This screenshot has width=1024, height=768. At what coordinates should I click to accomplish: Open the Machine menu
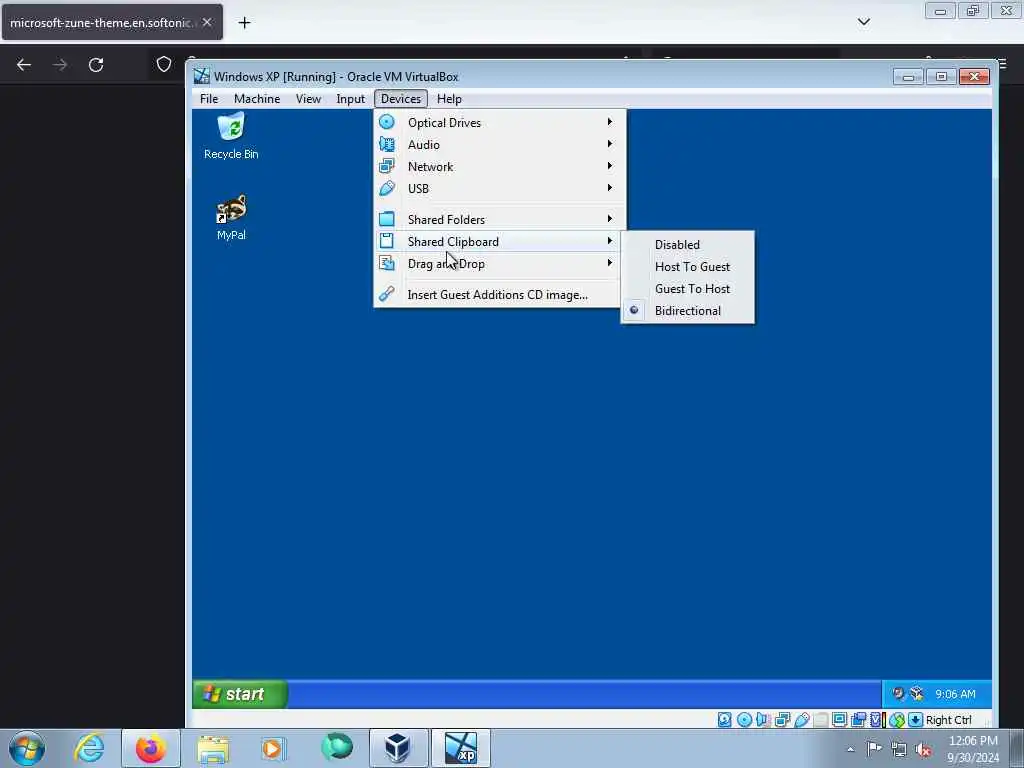257,99
